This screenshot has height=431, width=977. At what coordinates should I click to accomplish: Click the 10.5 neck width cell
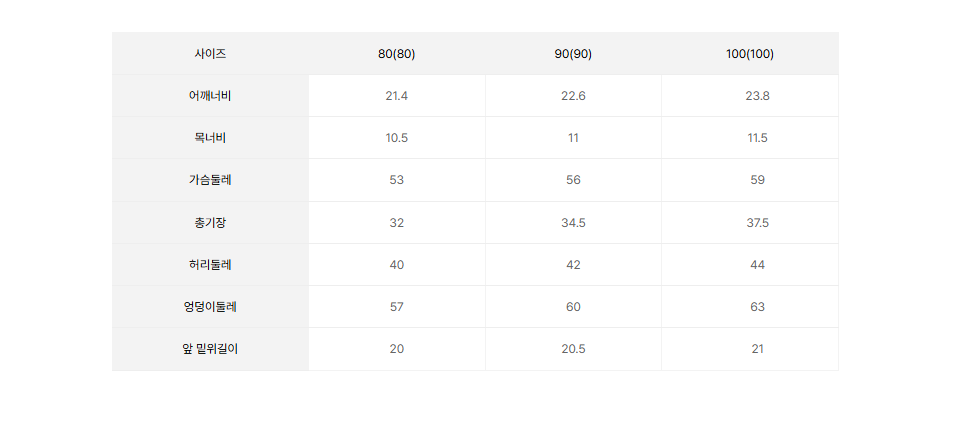(397, 138)
